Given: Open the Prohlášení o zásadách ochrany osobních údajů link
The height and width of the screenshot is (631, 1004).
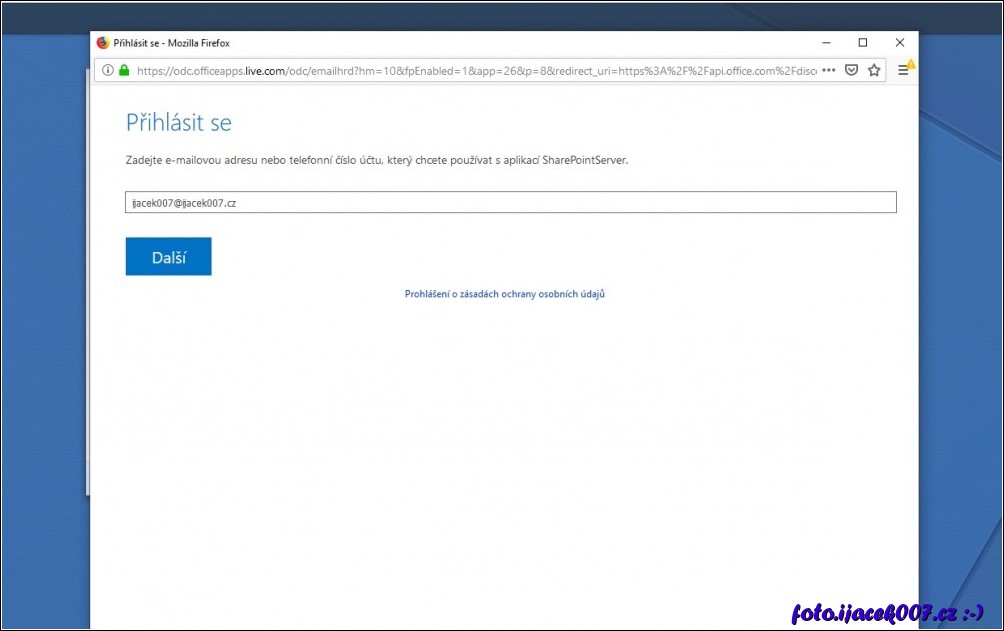Looking at the screenshot, I should point(504,294).
